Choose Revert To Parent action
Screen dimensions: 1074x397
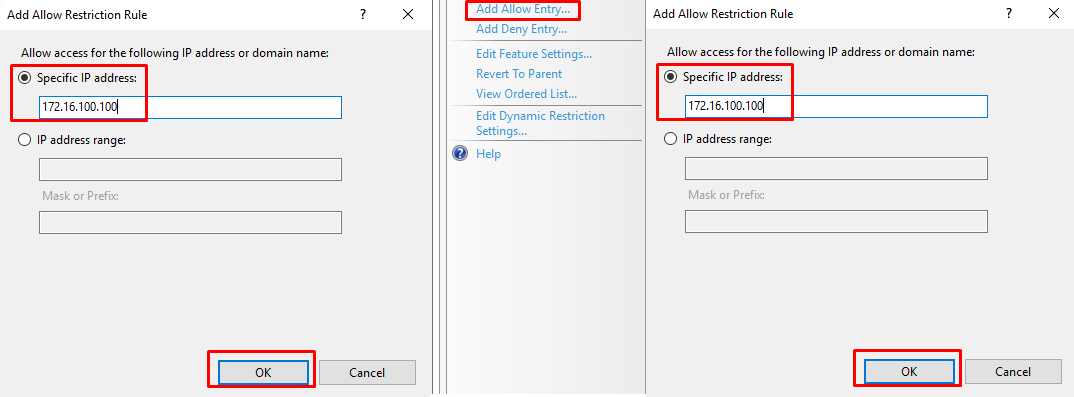pyautogui.click(x=519, y=73)
